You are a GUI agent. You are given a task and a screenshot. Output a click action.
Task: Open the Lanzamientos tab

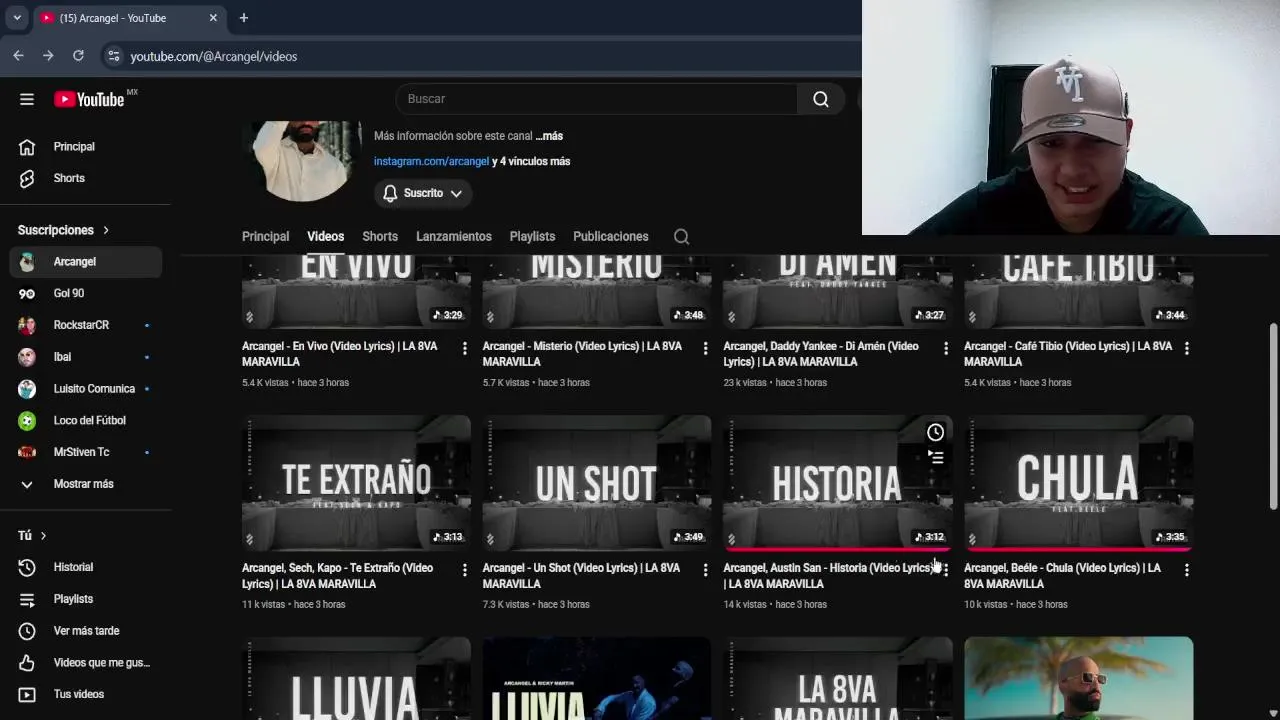[x=454, y=237]
